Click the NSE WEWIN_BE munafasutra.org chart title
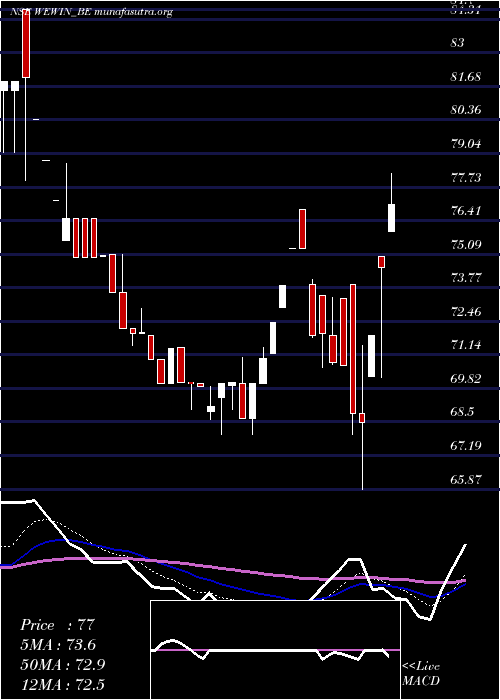The width and height of the screenshot is (500, 700). 91,12
